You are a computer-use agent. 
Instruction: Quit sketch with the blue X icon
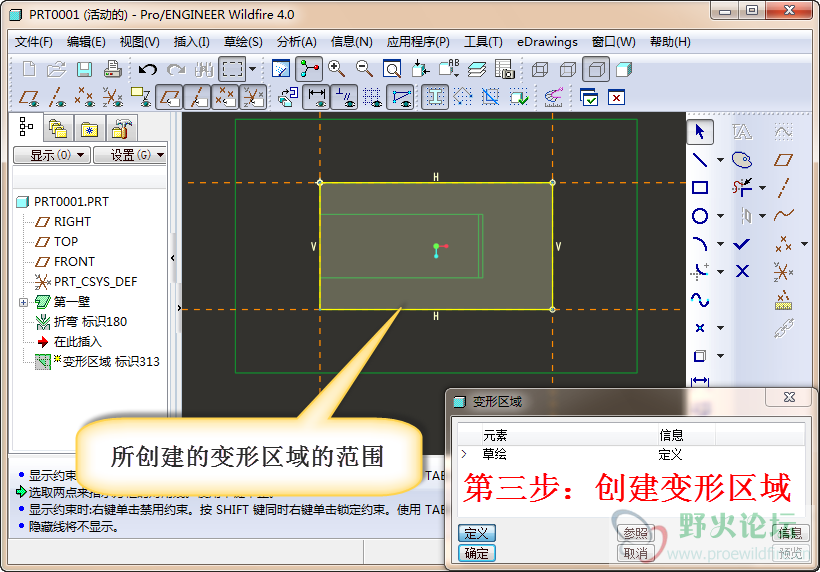(742, 271)
